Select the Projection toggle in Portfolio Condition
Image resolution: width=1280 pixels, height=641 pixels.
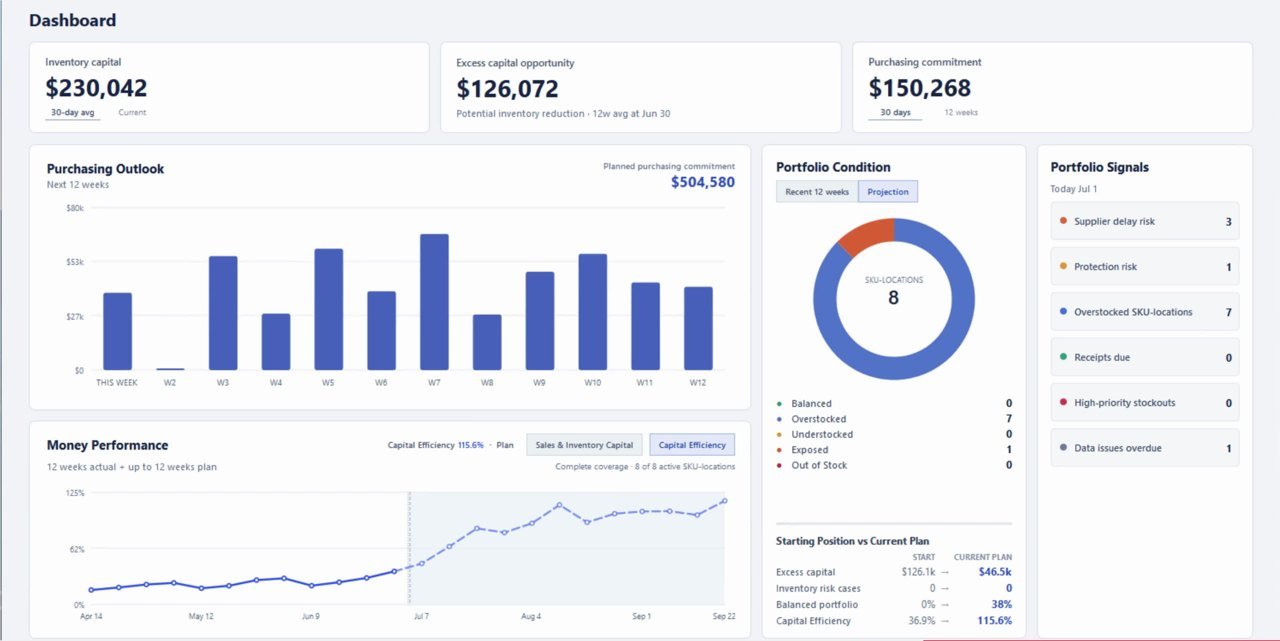pyautogui.click(x=888, y=192)
